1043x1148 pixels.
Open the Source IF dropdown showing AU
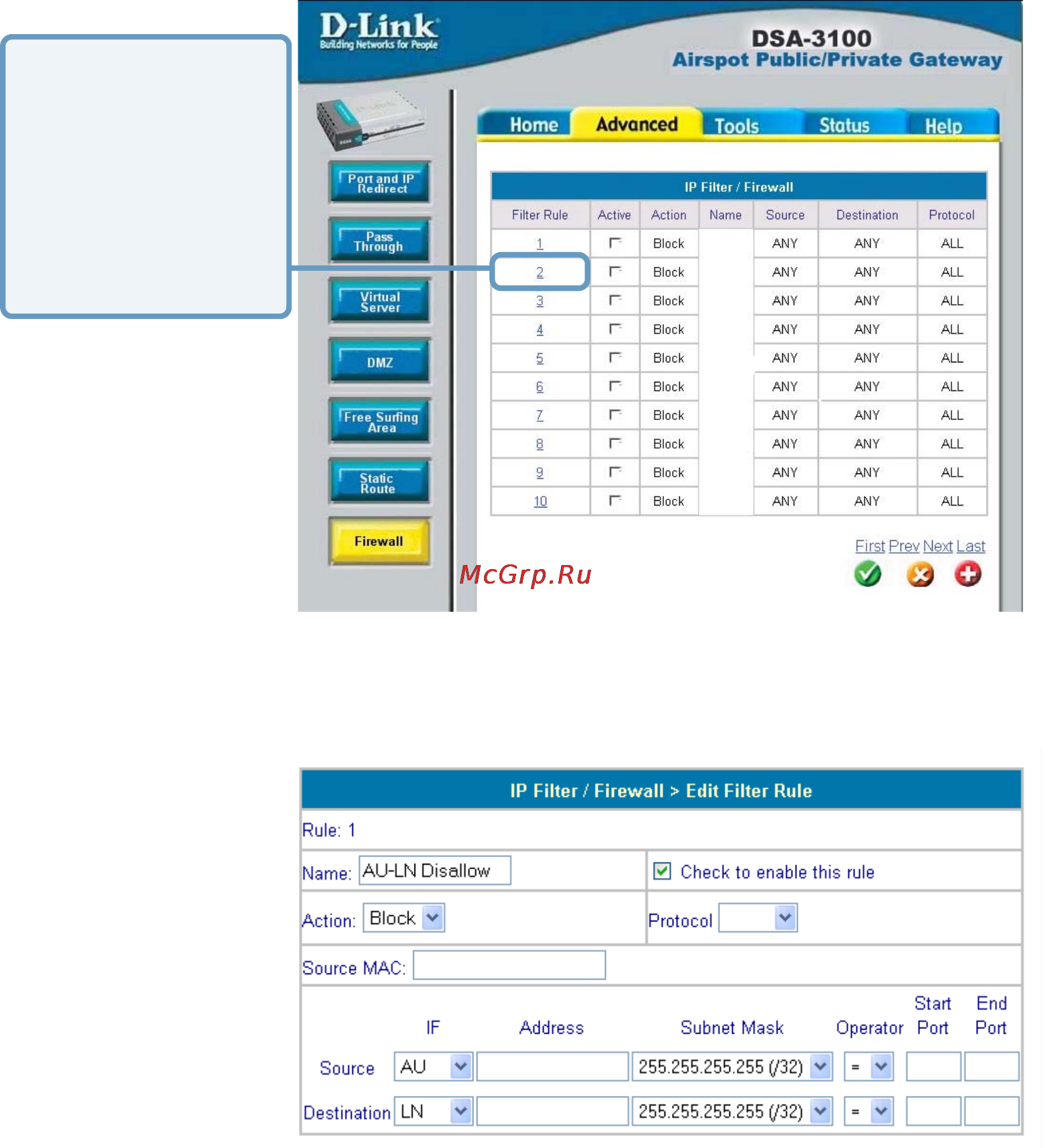433,1066
